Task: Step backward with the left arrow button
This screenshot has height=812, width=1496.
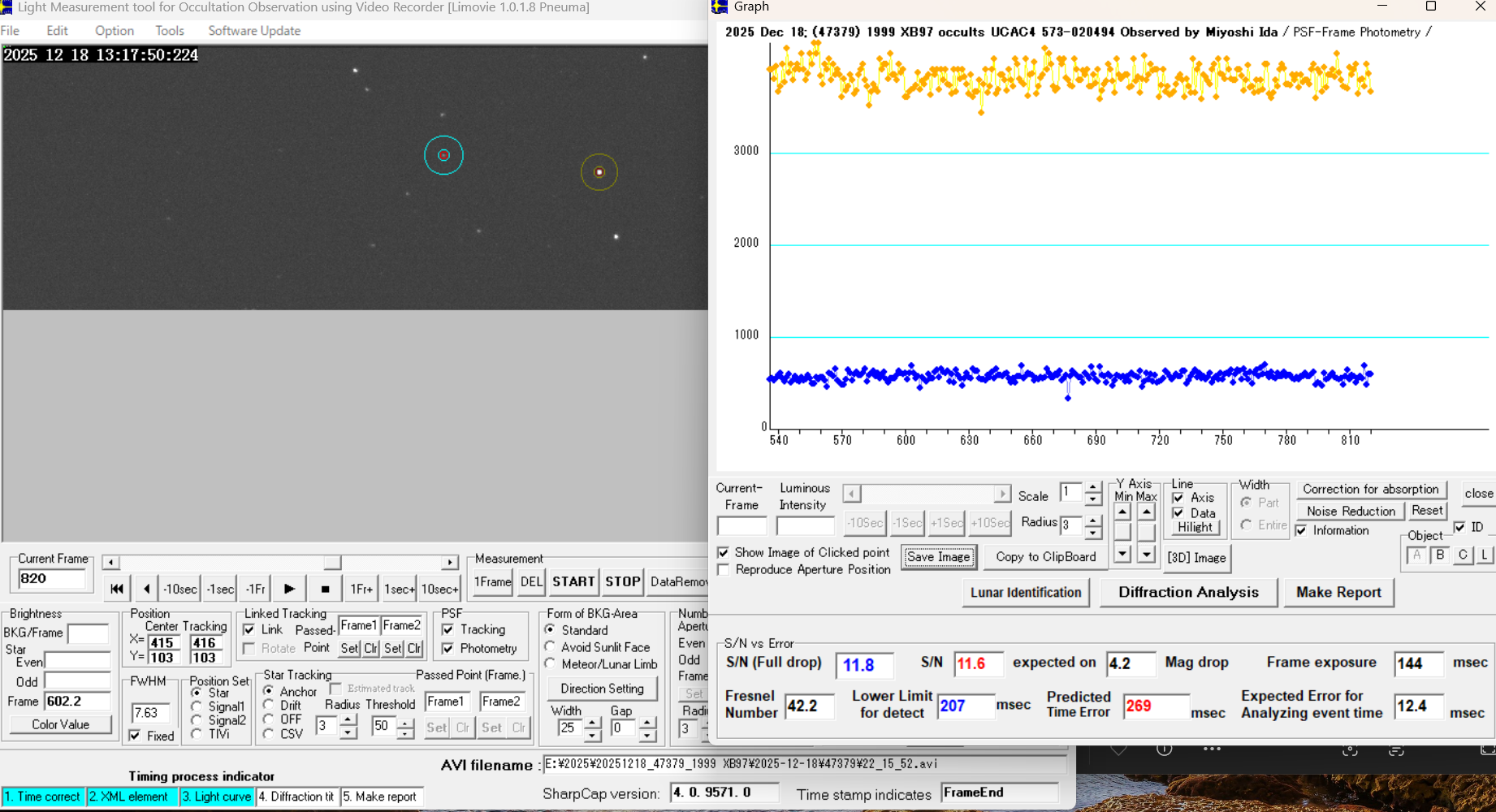Action: [x=146, y=589]
